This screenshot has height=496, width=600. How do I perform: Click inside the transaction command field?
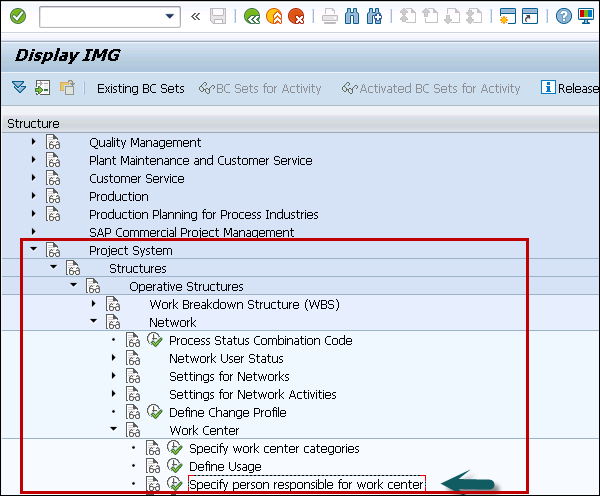[100, 17]
